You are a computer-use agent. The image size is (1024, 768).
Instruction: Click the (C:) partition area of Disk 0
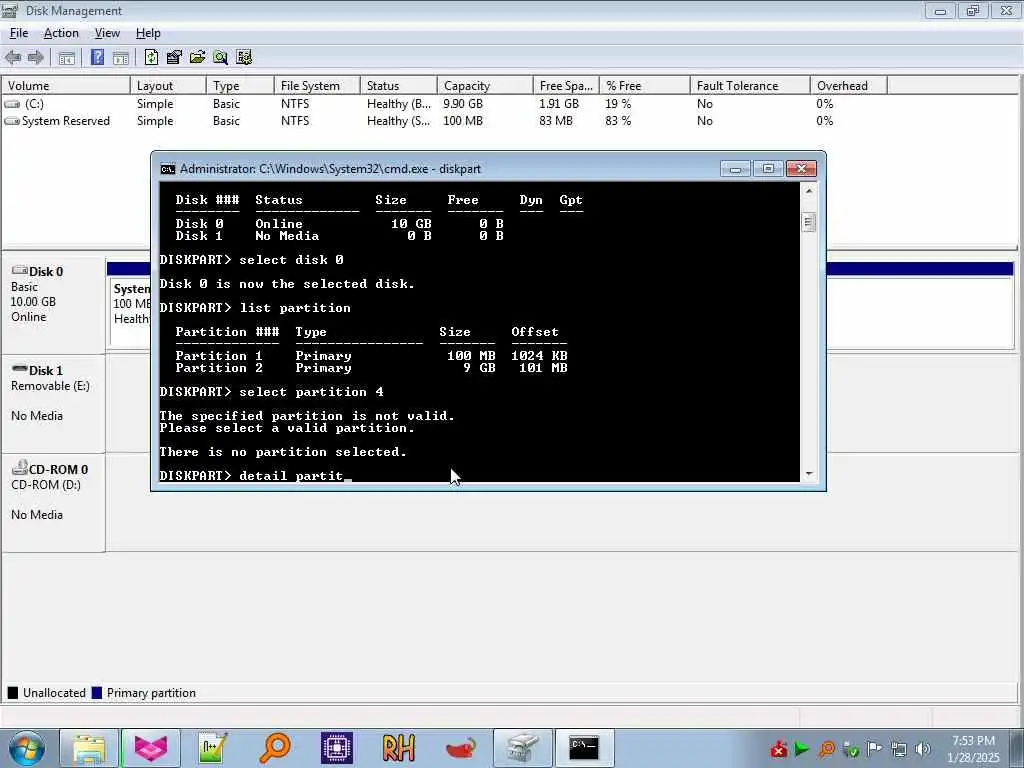tap(920, 312)
